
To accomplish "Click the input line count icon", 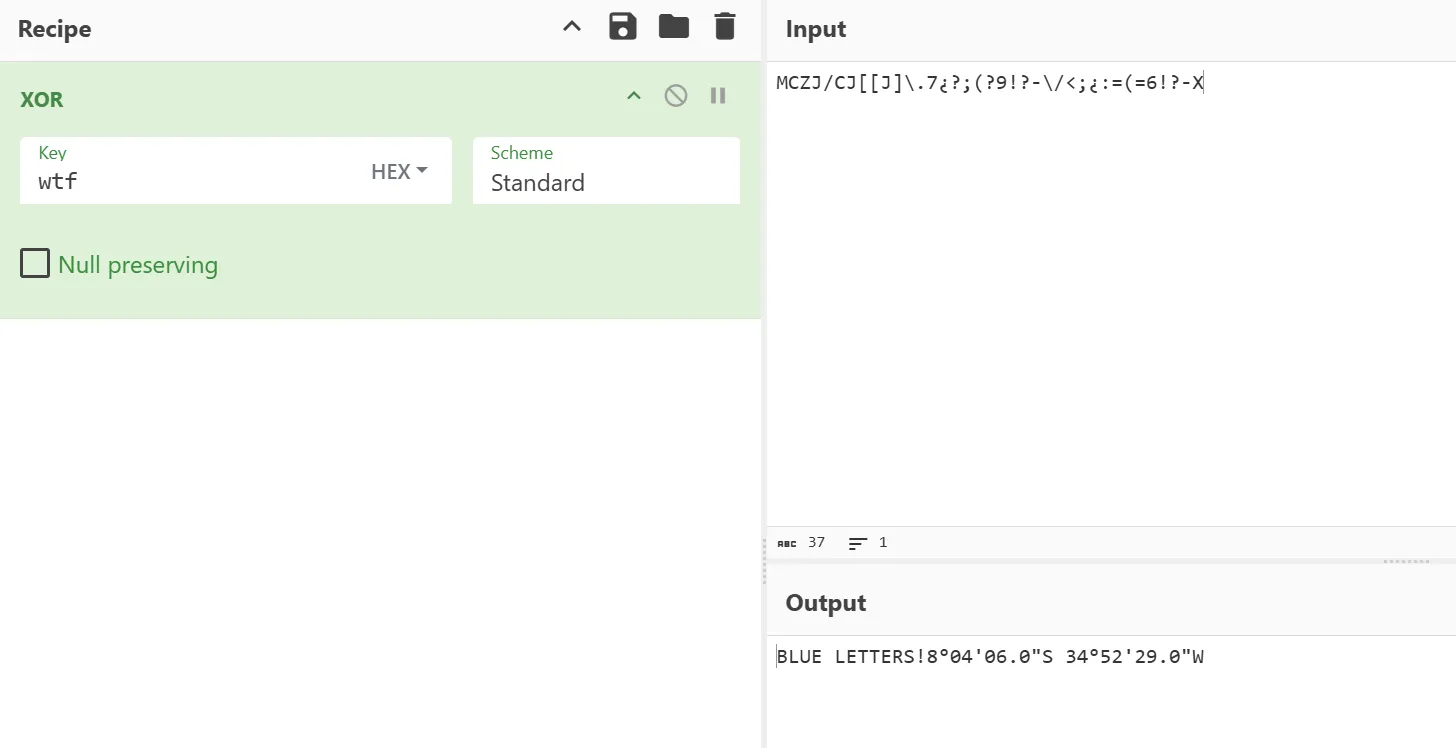I will coord(858,543).
